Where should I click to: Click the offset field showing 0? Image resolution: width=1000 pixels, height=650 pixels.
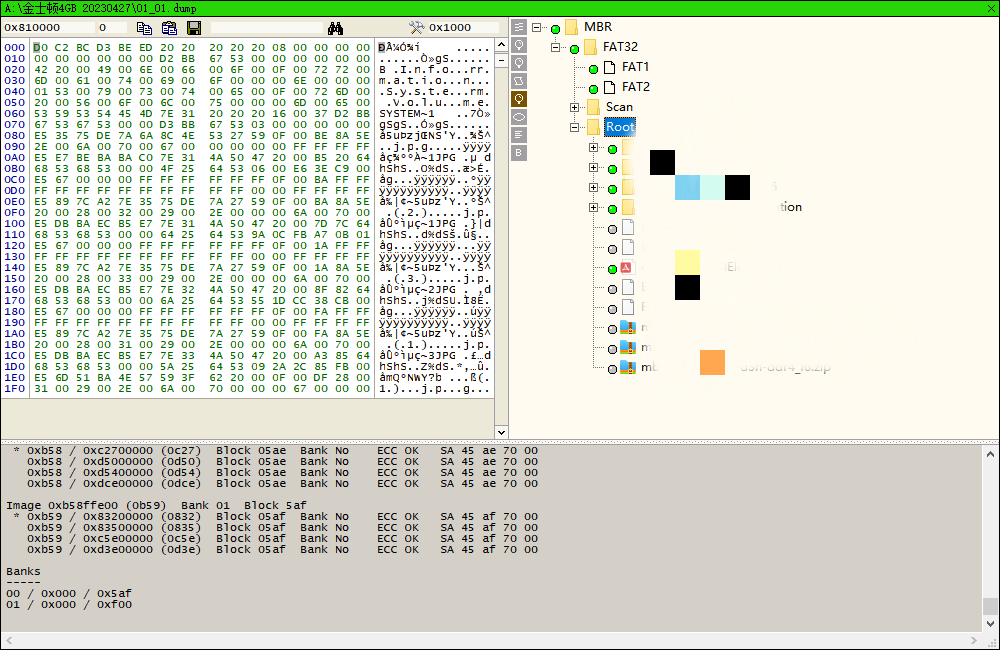pos(112,27)
